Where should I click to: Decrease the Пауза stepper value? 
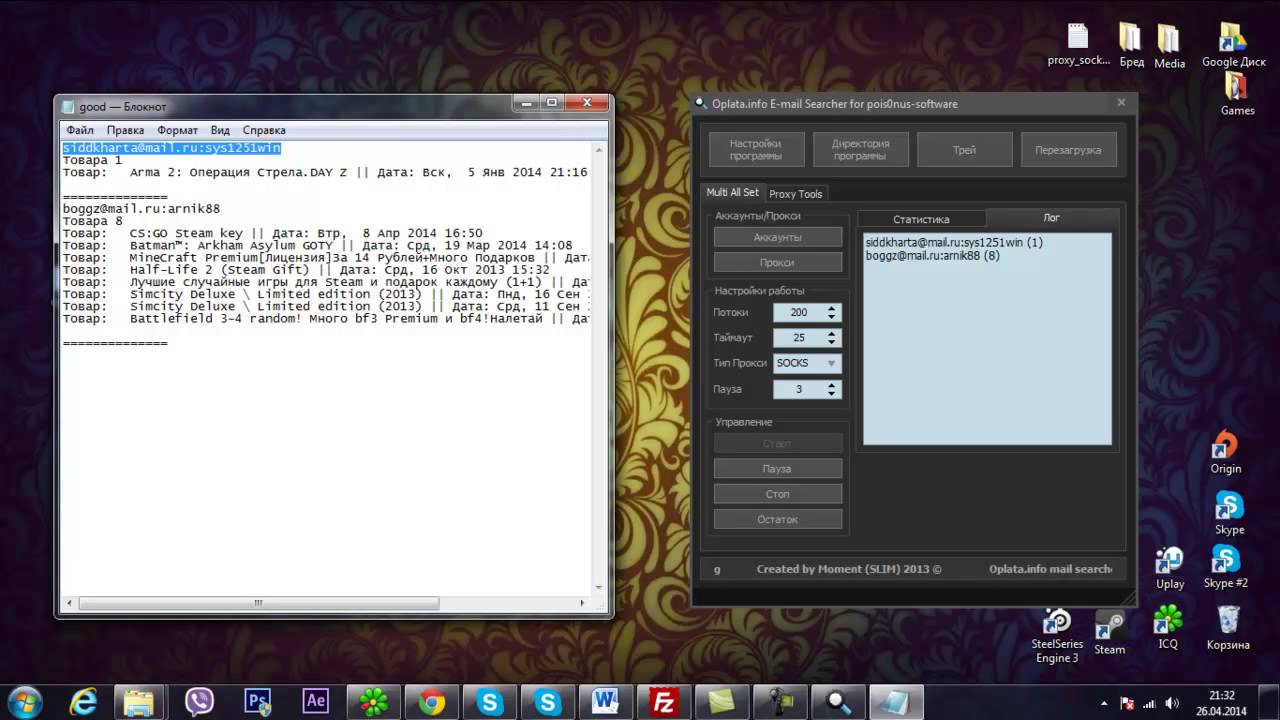pyautogui.click(x=831, y=394)
